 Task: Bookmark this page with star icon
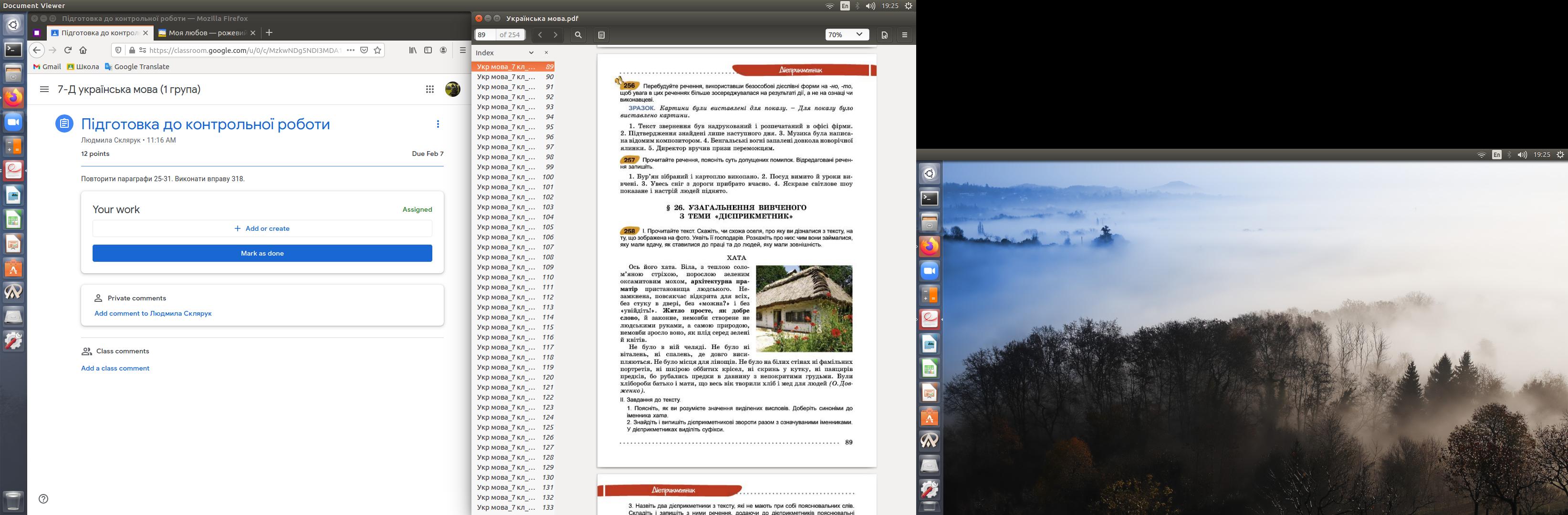[377, 50]
